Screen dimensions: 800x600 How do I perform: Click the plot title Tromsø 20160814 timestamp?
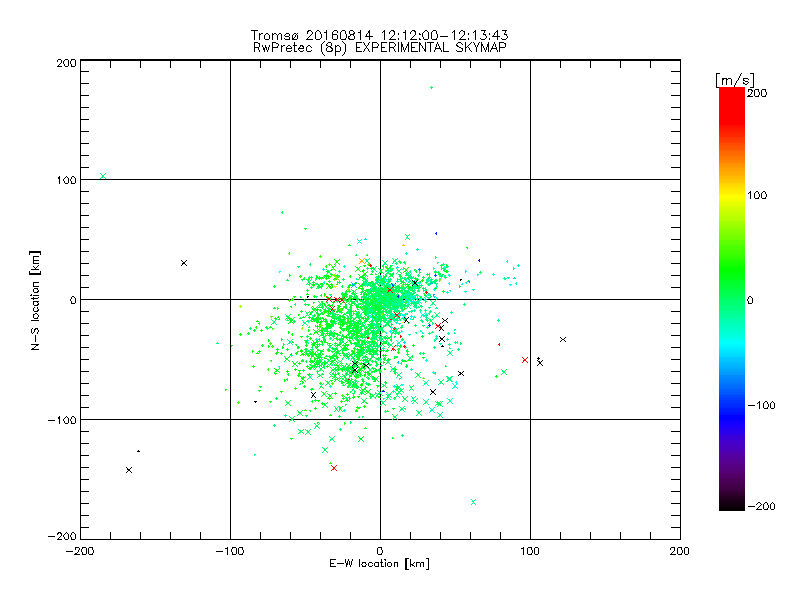(x=379, y=35)
